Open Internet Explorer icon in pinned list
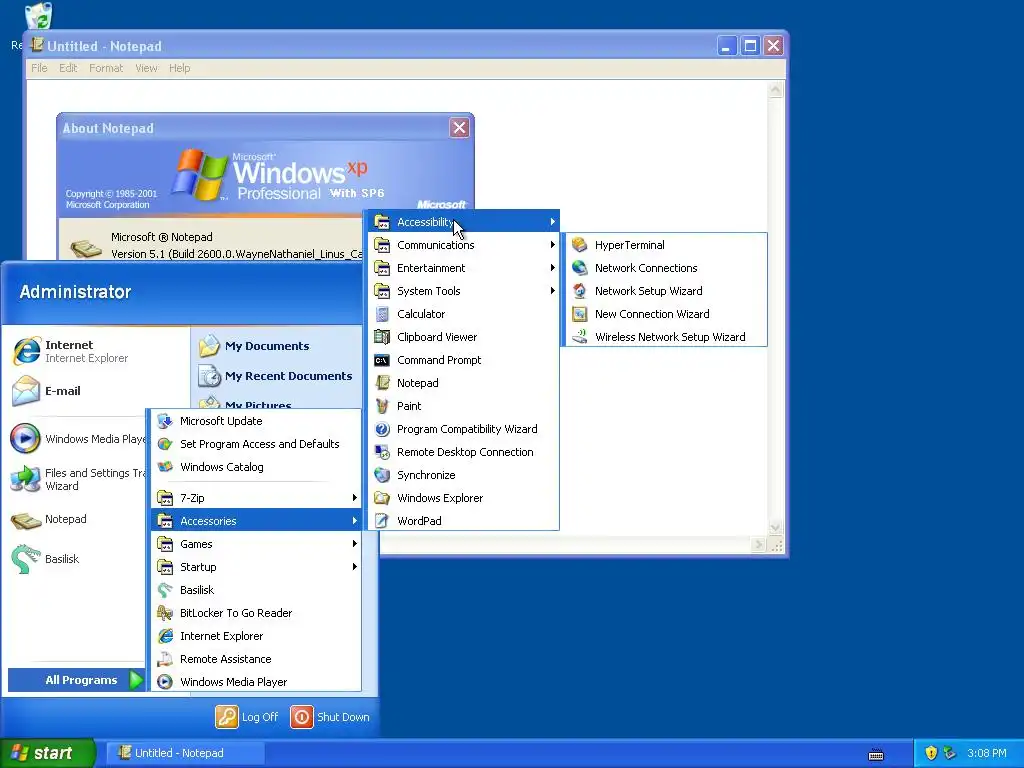Screen dimensions: 1024x768 pos(26,351)
